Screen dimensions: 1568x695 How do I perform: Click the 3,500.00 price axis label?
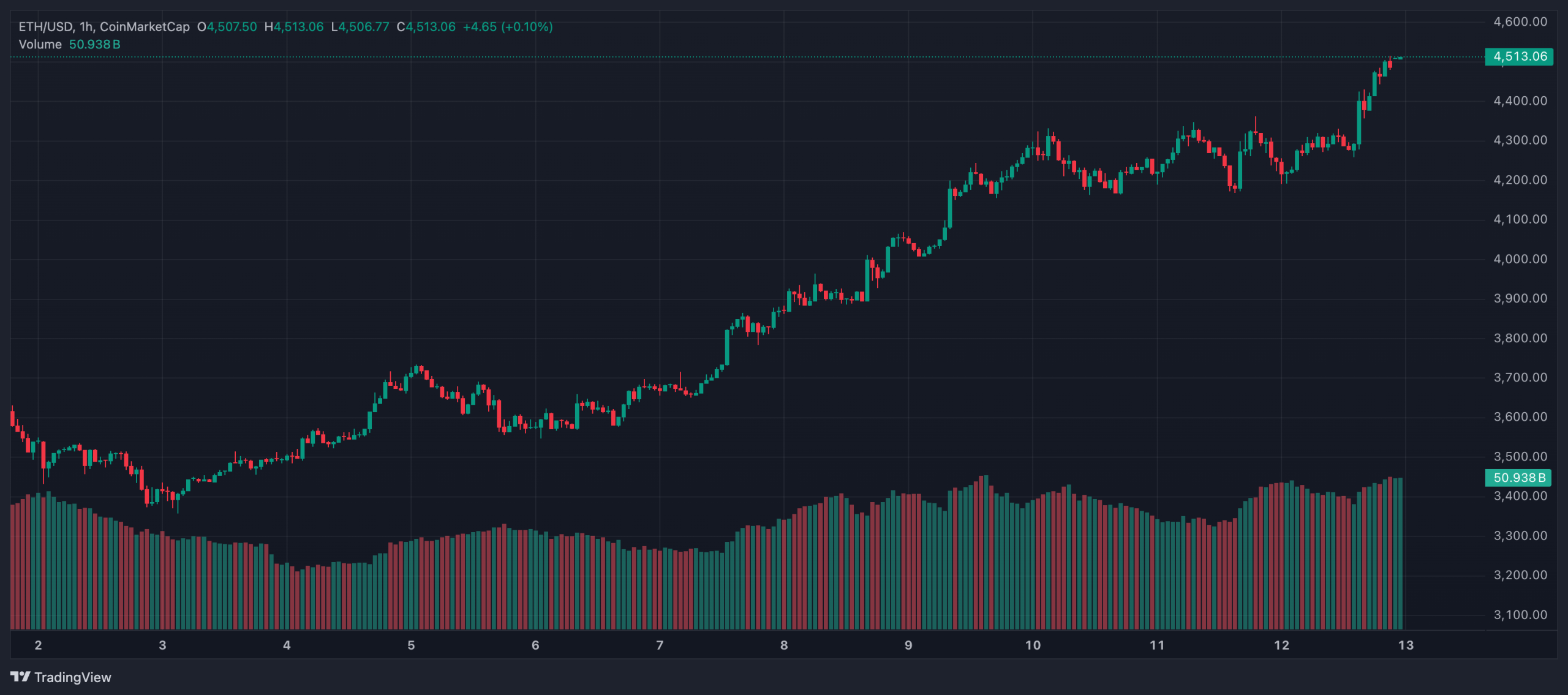(1520, 457)
